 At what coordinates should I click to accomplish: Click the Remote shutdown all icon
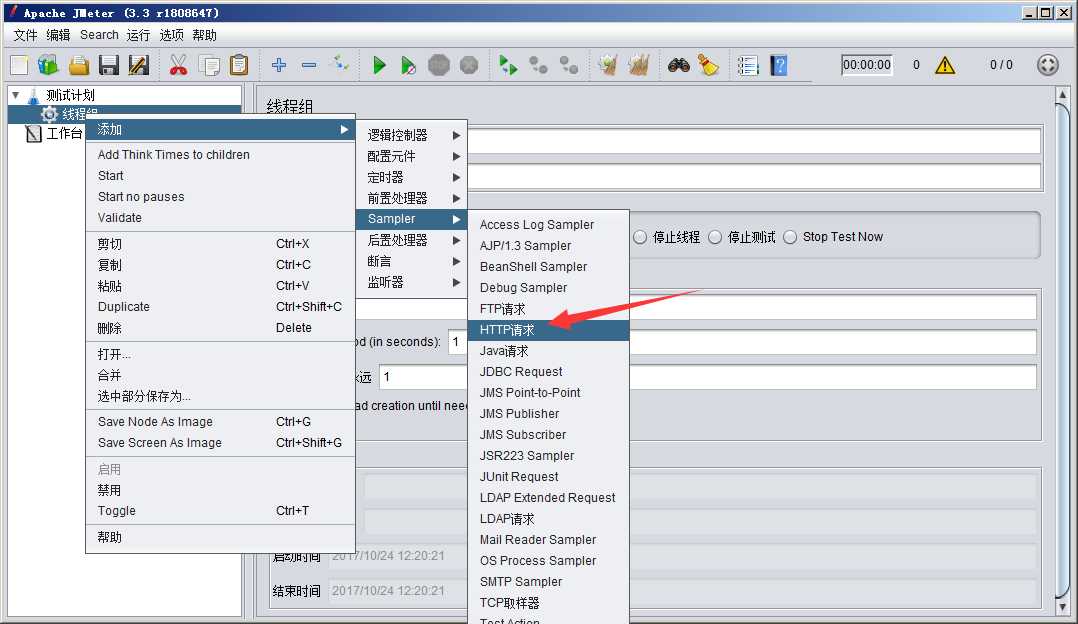point(569,65)
